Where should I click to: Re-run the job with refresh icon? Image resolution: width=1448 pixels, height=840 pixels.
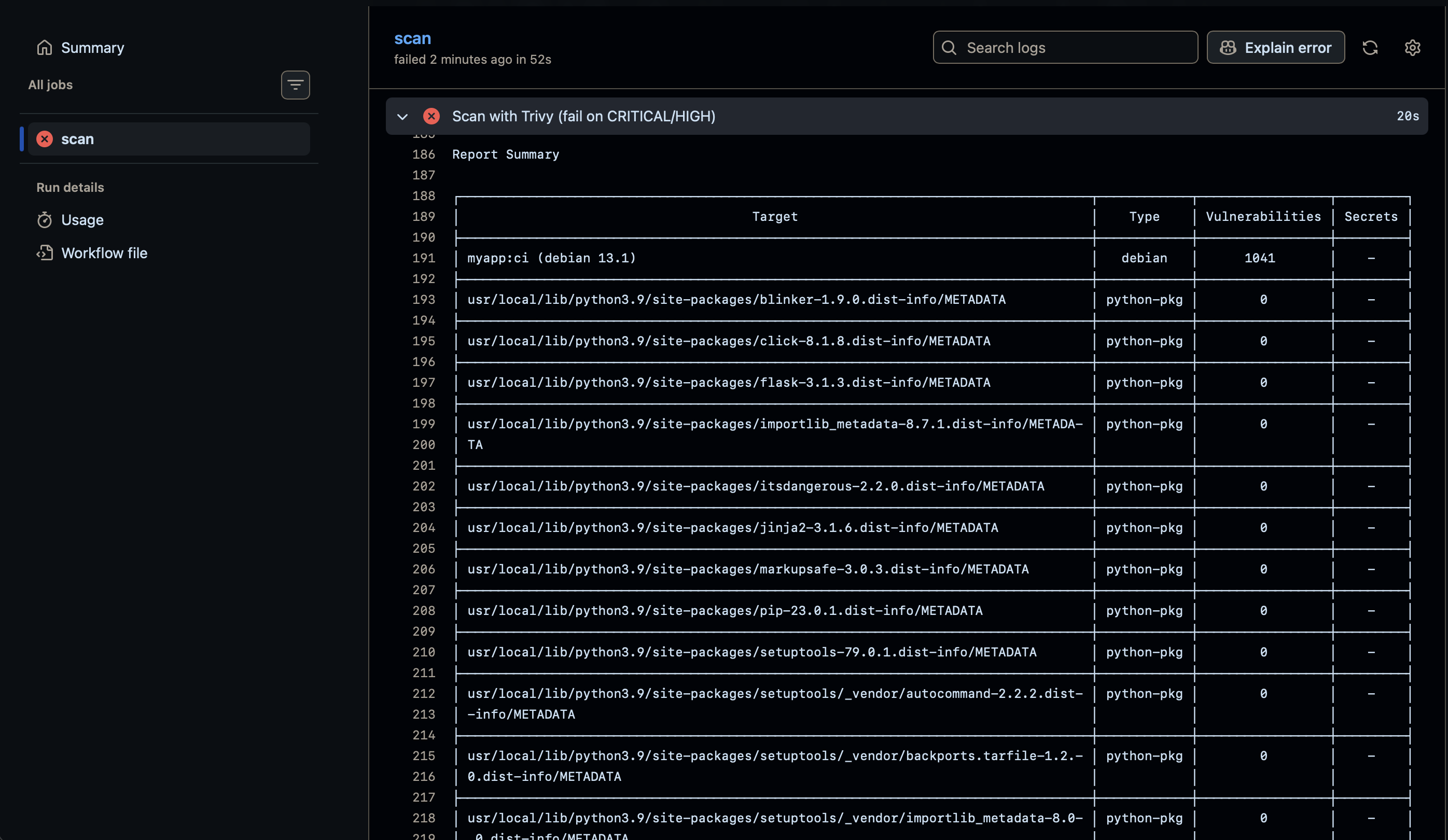pos(1370,48)
